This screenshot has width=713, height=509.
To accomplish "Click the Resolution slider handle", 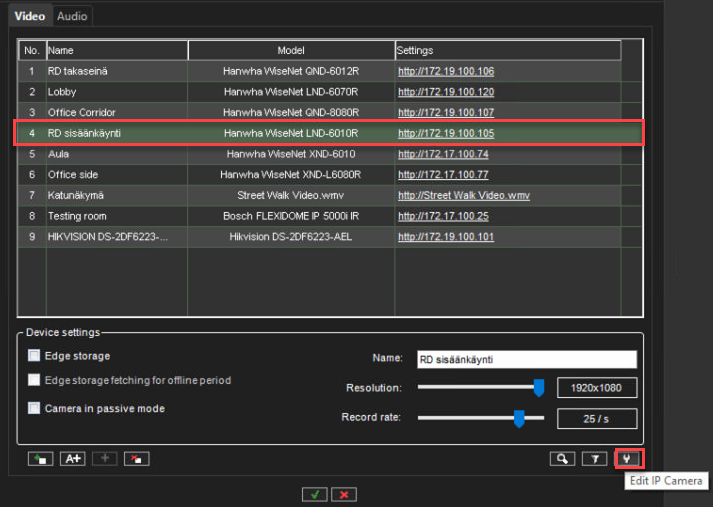I will 538,388.
